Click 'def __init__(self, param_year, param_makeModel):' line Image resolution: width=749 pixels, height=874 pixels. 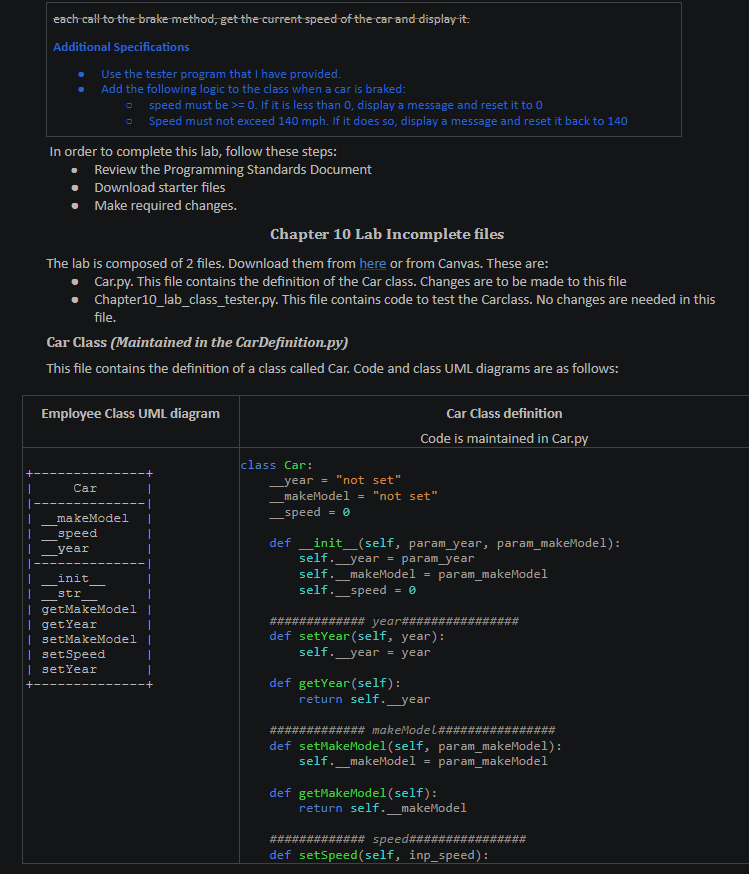[445, 543]
